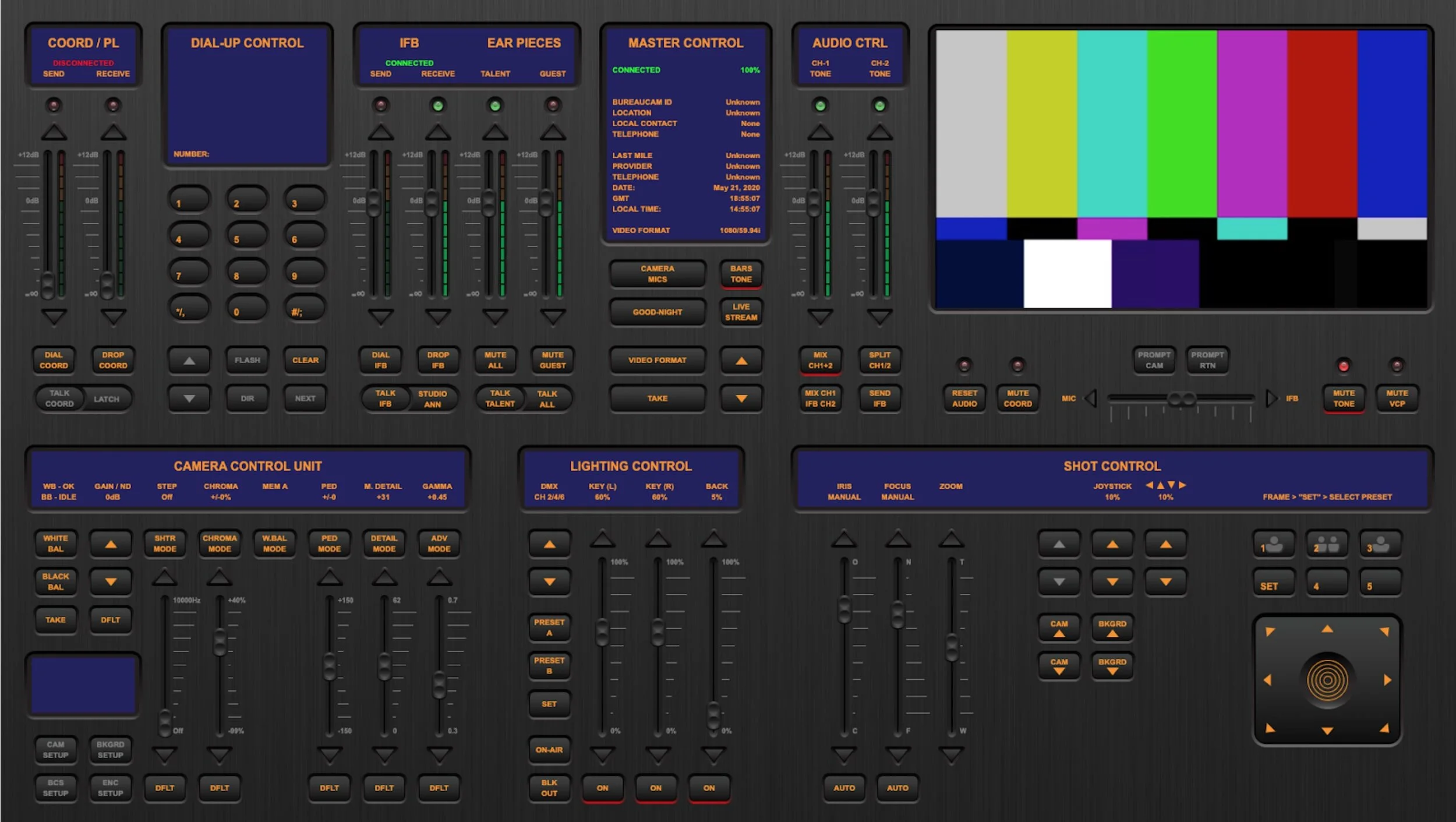Viewport: 1456px width, 822px height.
Task: Click the CAM up arrow button
Action: coord(1058,629)
